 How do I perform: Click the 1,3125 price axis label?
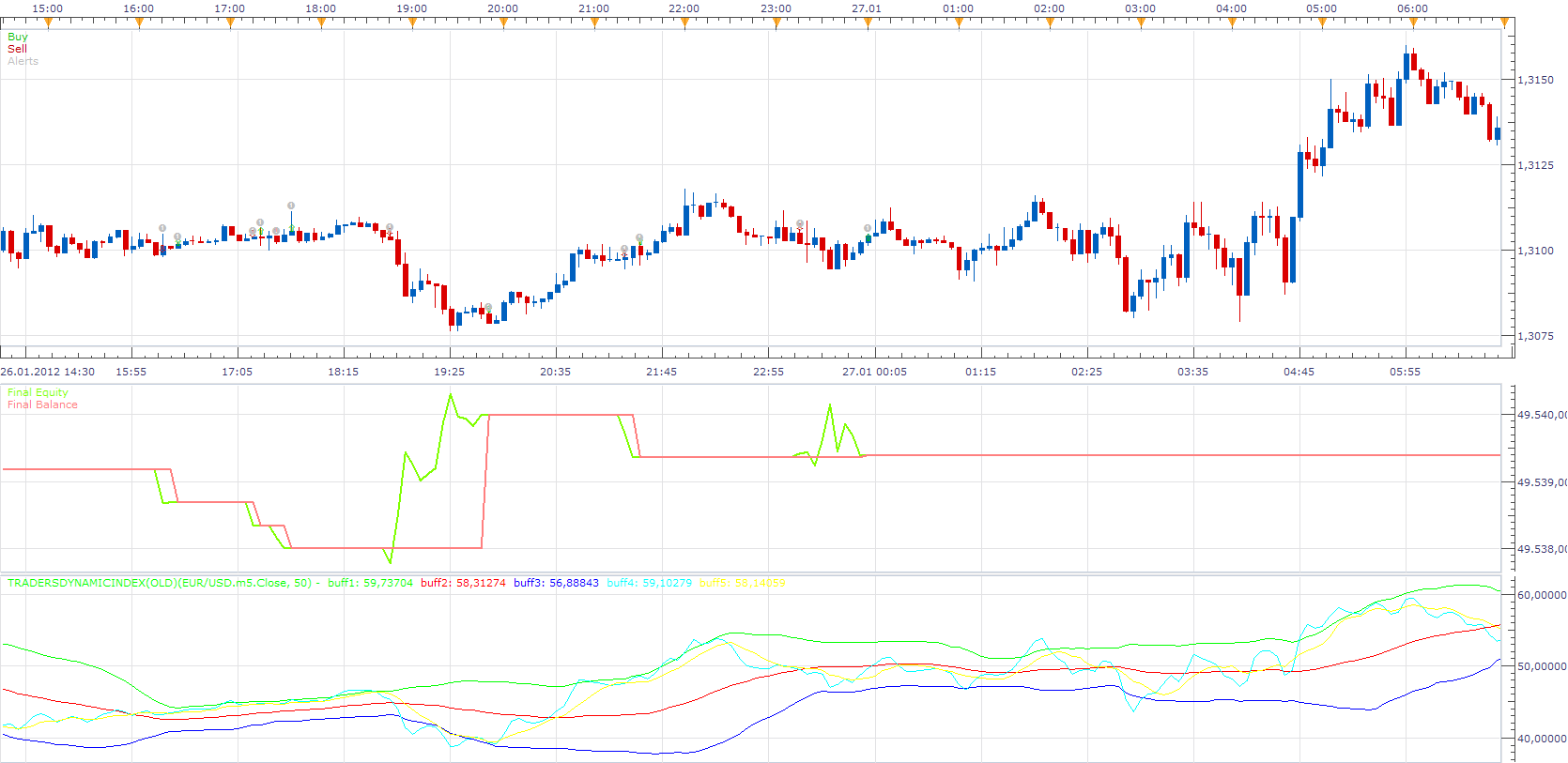point(1536,165)
